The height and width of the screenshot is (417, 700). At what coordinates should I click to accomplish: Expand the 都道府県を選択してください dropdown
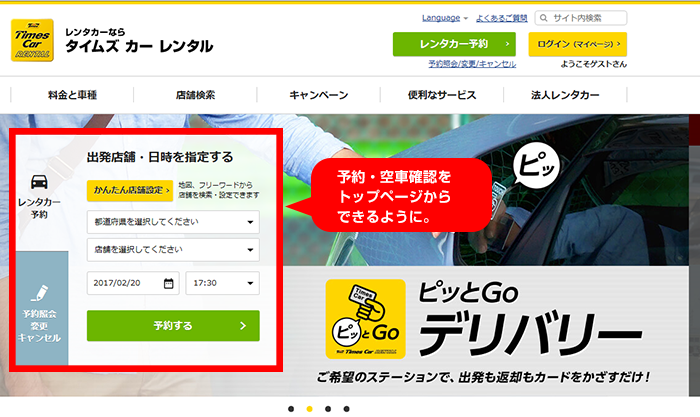(173, 221)
